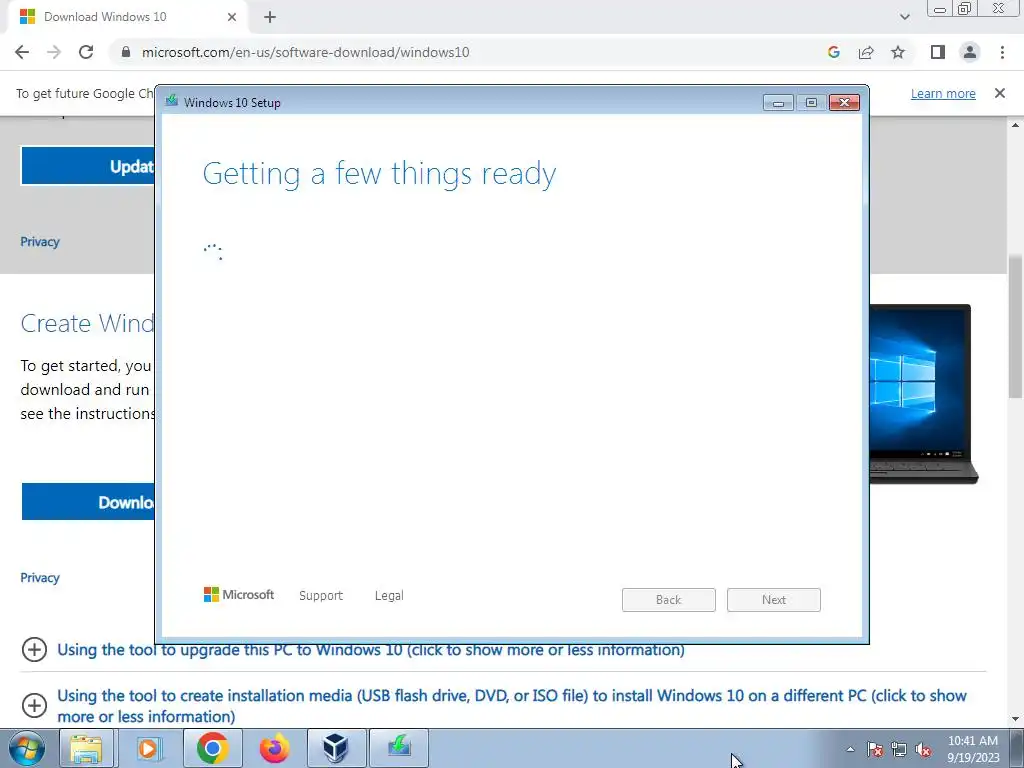Click the page vertical scrollbar thumb

pyautogui.click(x=1016, y=325)
